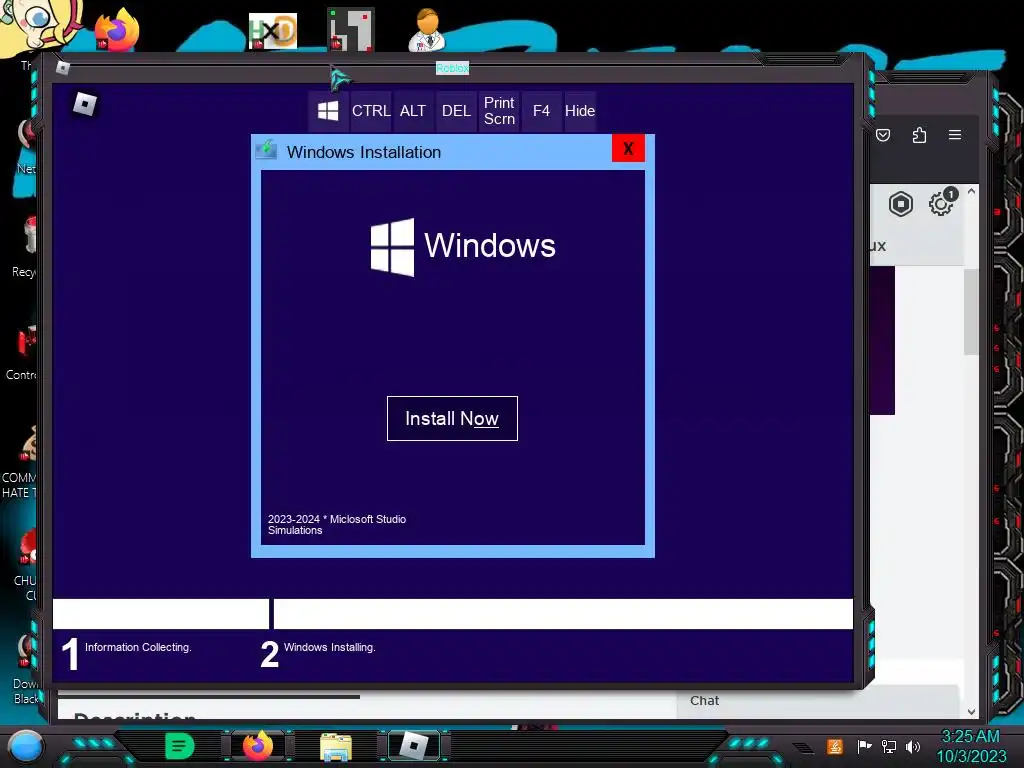Click the Roblox window titlebar icon
This screenshot has height=768, width=1024.
(63, 67)
